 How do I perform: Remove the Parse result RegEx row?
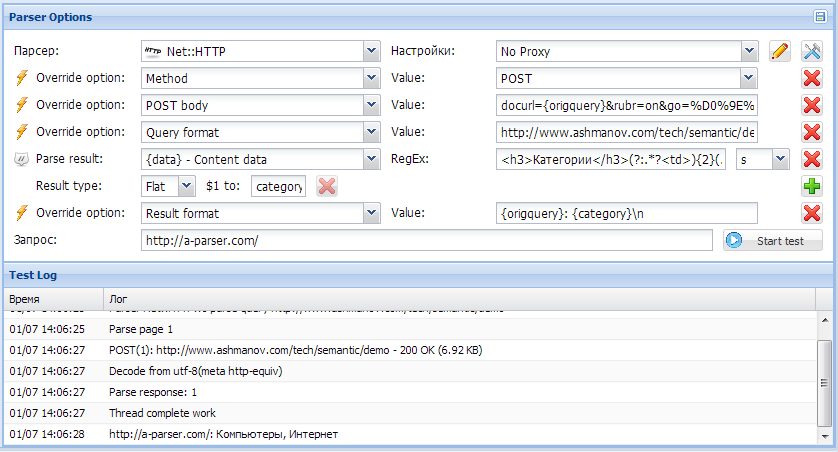tap(812, 159)
